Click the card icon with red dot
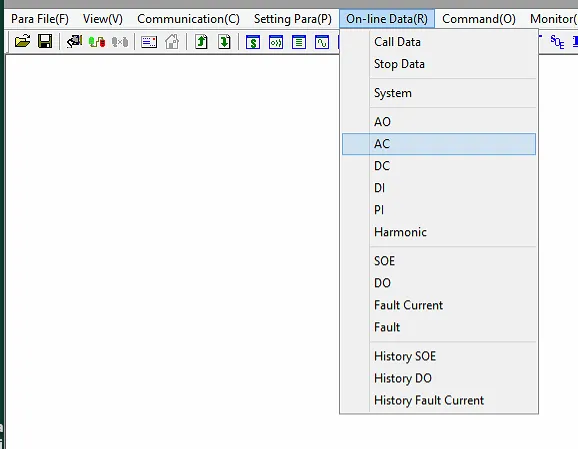578x449 pixels. 149,42
